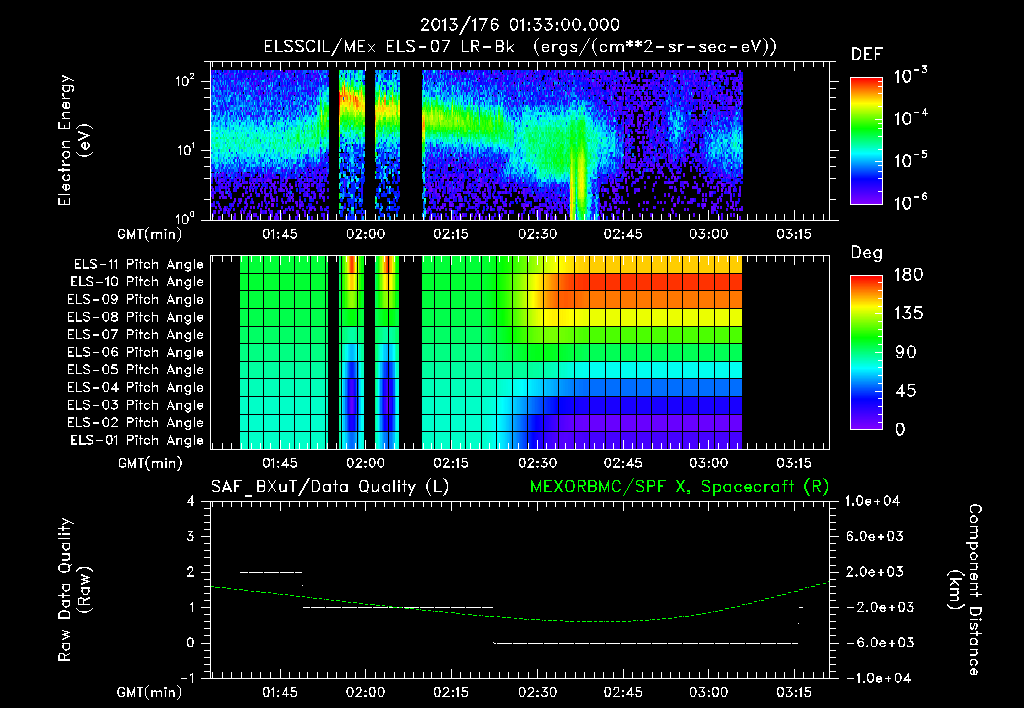Screen dimensions: 1024x708
Task: Click ELS-05 Pitch Angle row label
Action: [135, 370]
